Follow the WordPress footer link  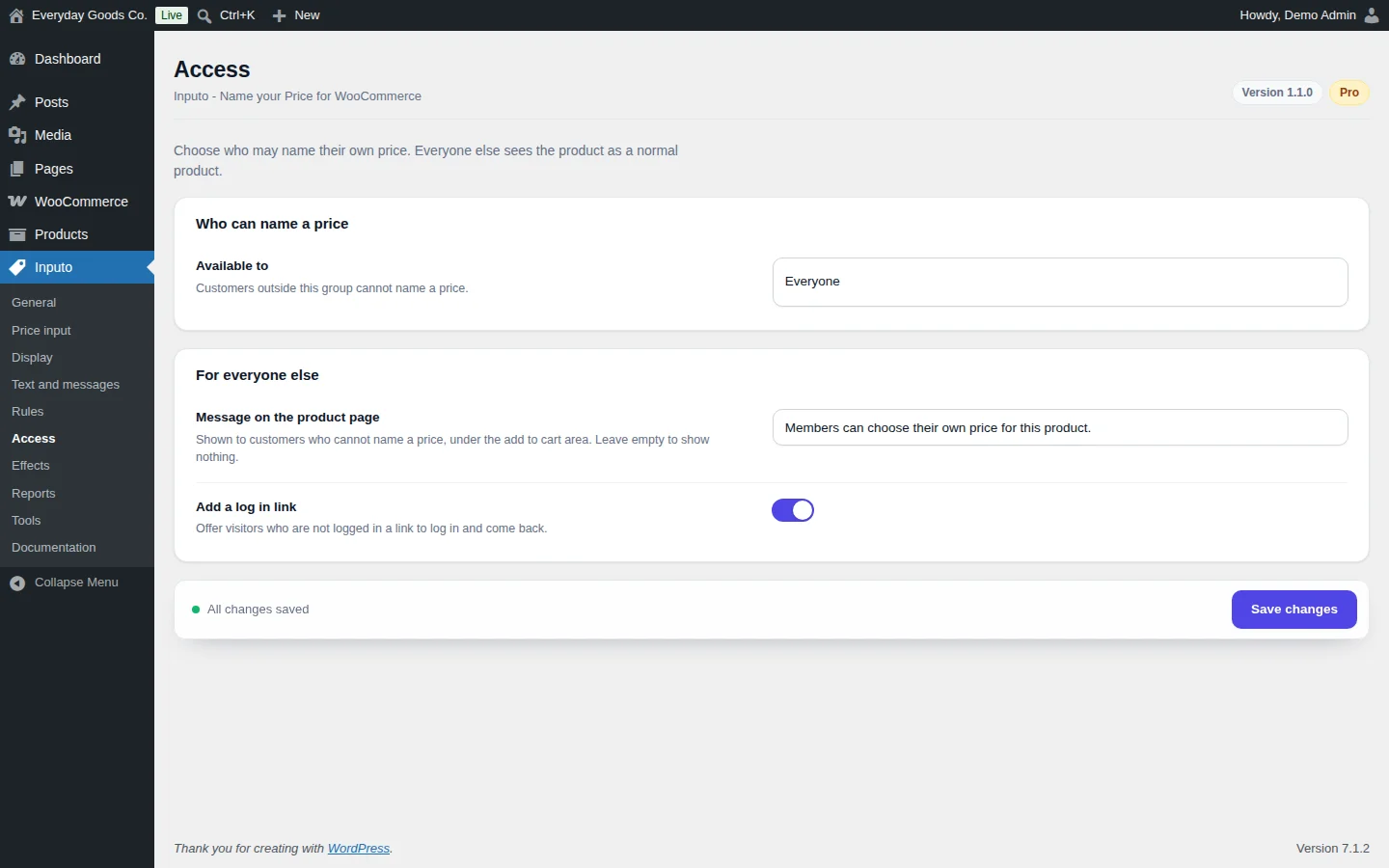pos(359,849)
